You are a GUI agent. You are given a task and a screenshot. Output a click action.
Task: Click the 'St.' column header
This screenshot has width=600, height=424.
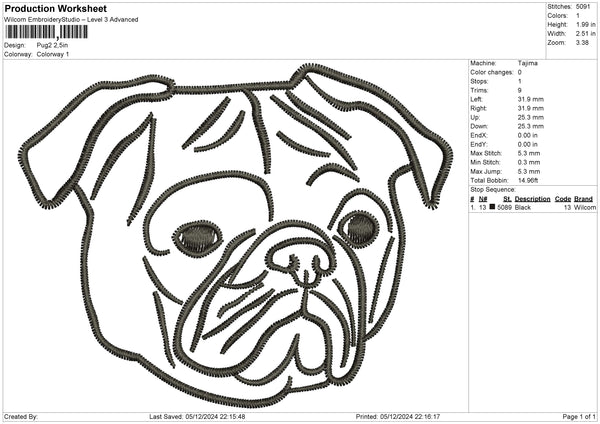click(x=507, y=199)
